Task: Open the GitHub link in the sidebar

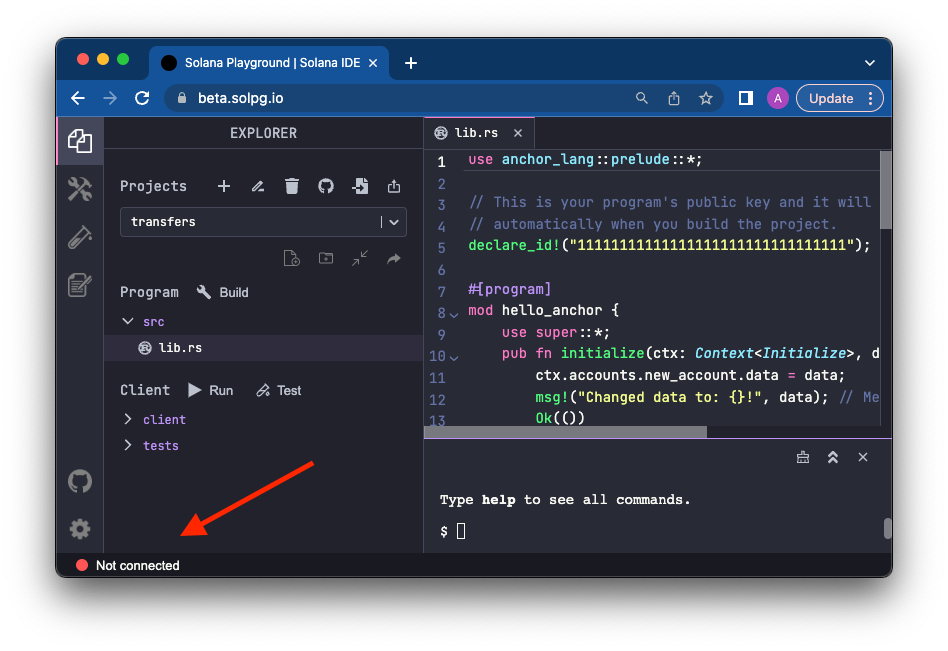Action: (80, 482)
